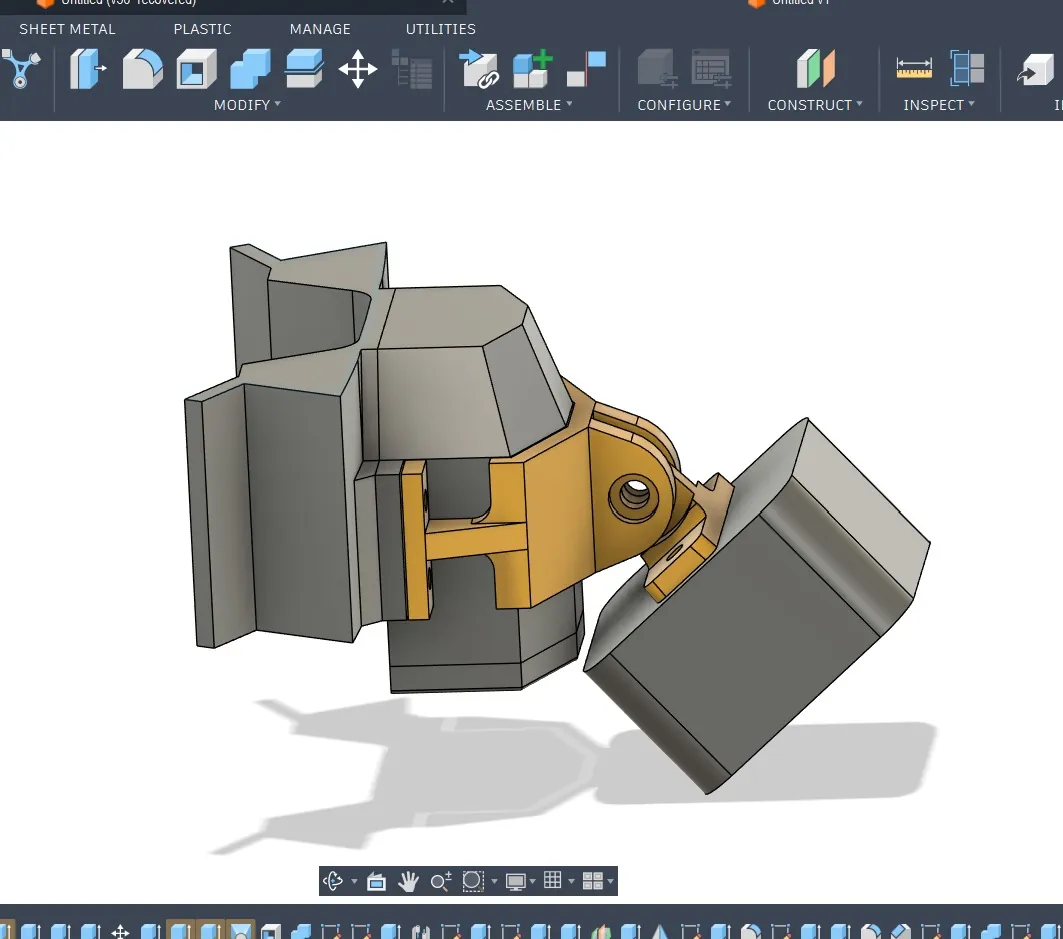Screen dimensions: 1063x939
Task: Activate the Orbit navigation tool
Action: point(333,881)
